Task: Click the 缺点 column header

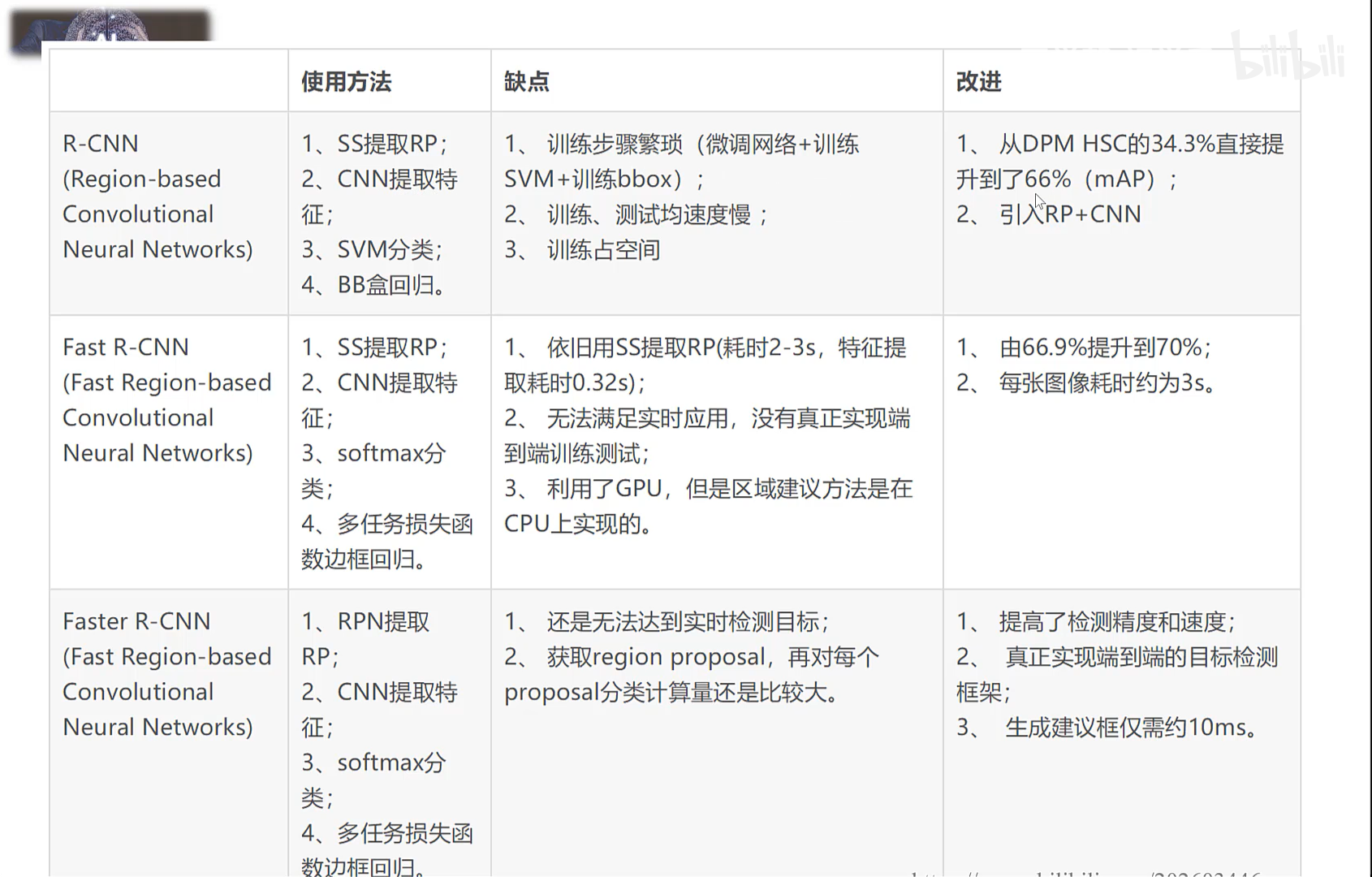Action: click(527, 82)
